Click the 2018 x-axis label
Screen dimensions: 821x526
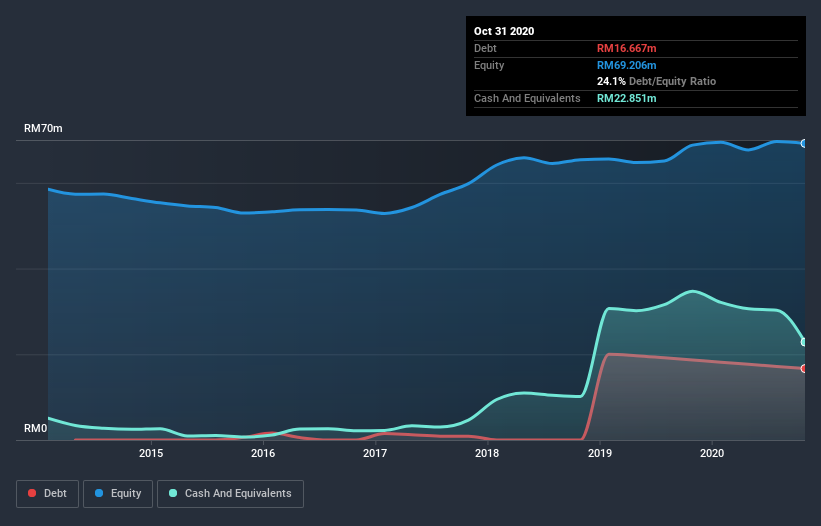(x=487, y=453)
